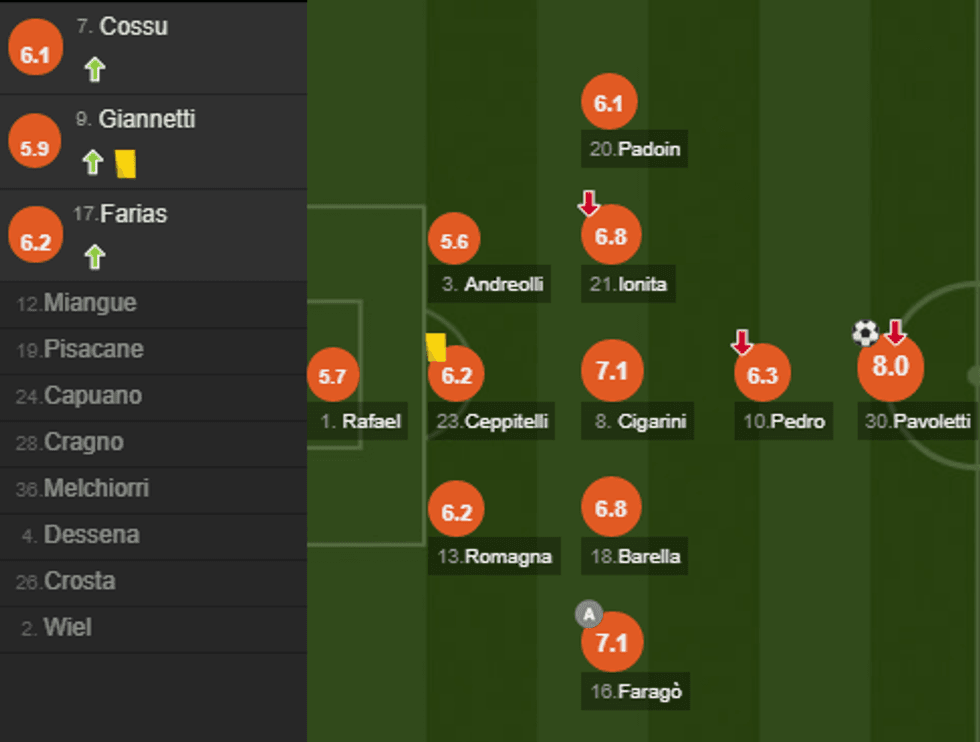Select Pisacane in the substitutes list
The image size is (980, 742).
pos(93,349)
